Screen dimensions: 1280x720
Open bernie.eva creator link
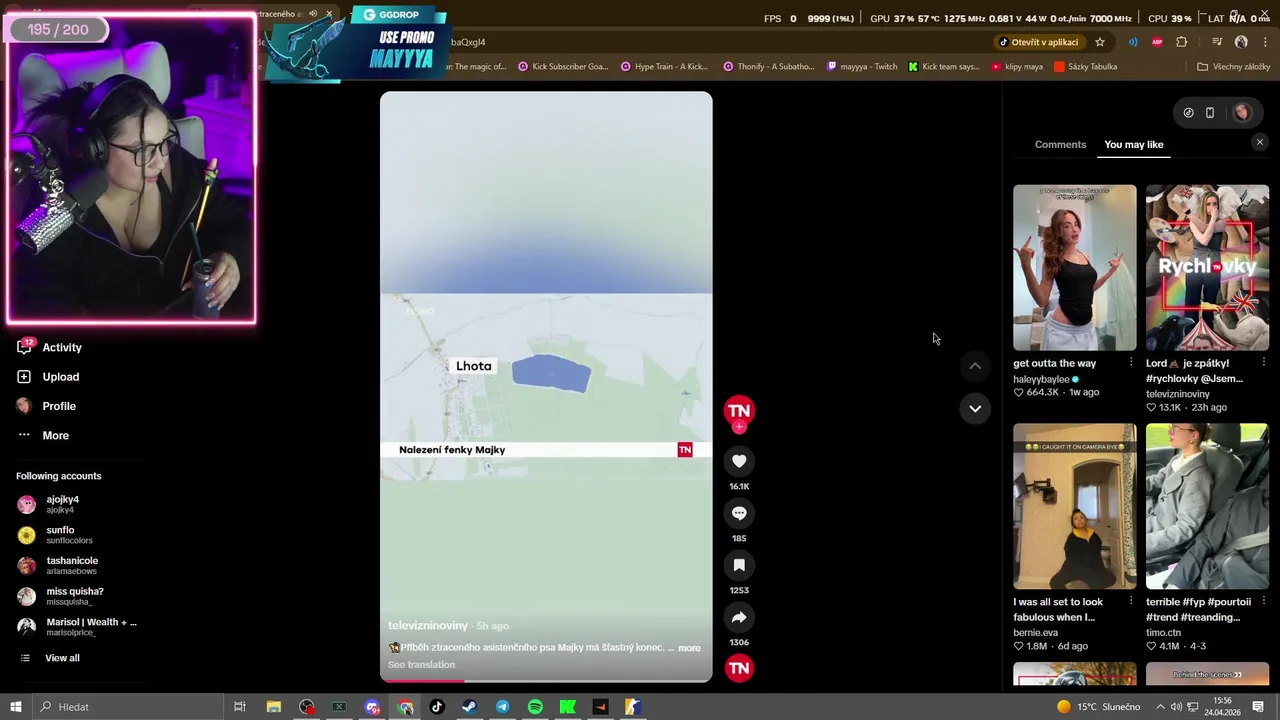tap(1035, 632)
